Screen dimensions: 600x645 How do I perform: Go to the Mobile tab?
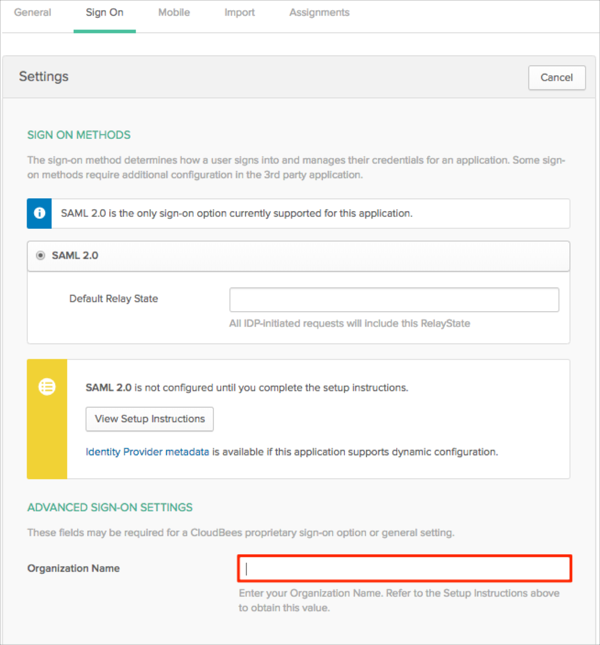point(175,13)
